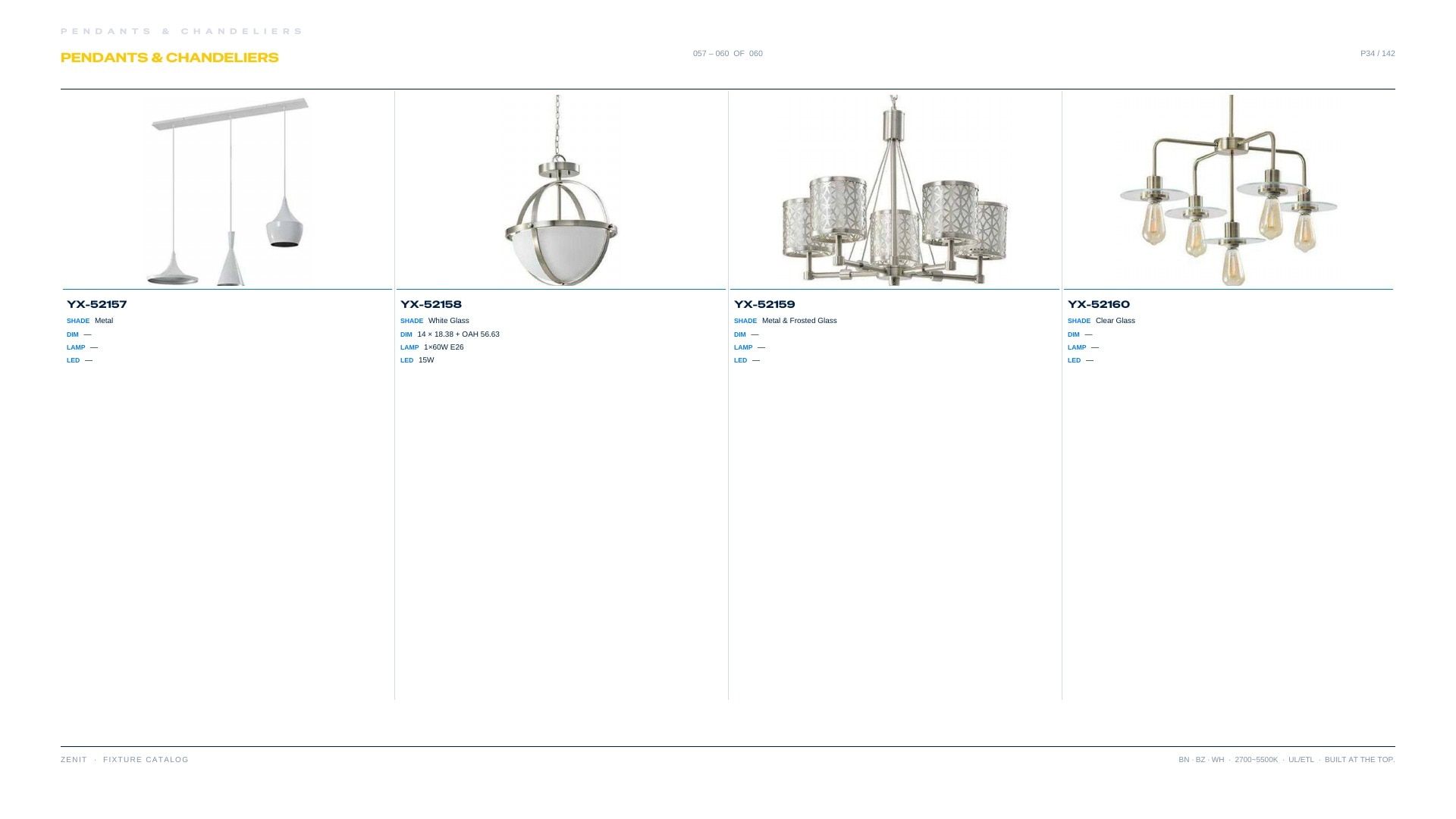Click the P34 / 142 page number

(x=1377, y=53)
